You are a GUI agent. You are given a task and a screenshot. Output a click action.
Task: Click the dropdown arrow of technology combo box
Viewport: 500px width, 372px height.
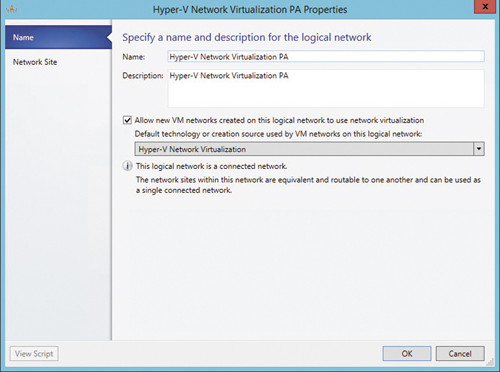[479, 149]
